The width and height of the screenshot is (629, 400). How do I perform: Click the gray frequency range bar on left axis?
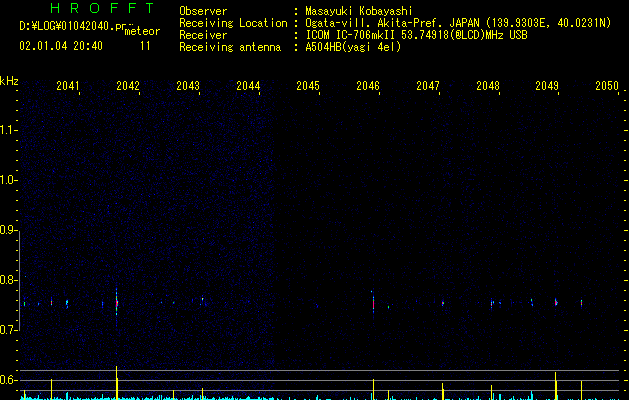(19, 280)
